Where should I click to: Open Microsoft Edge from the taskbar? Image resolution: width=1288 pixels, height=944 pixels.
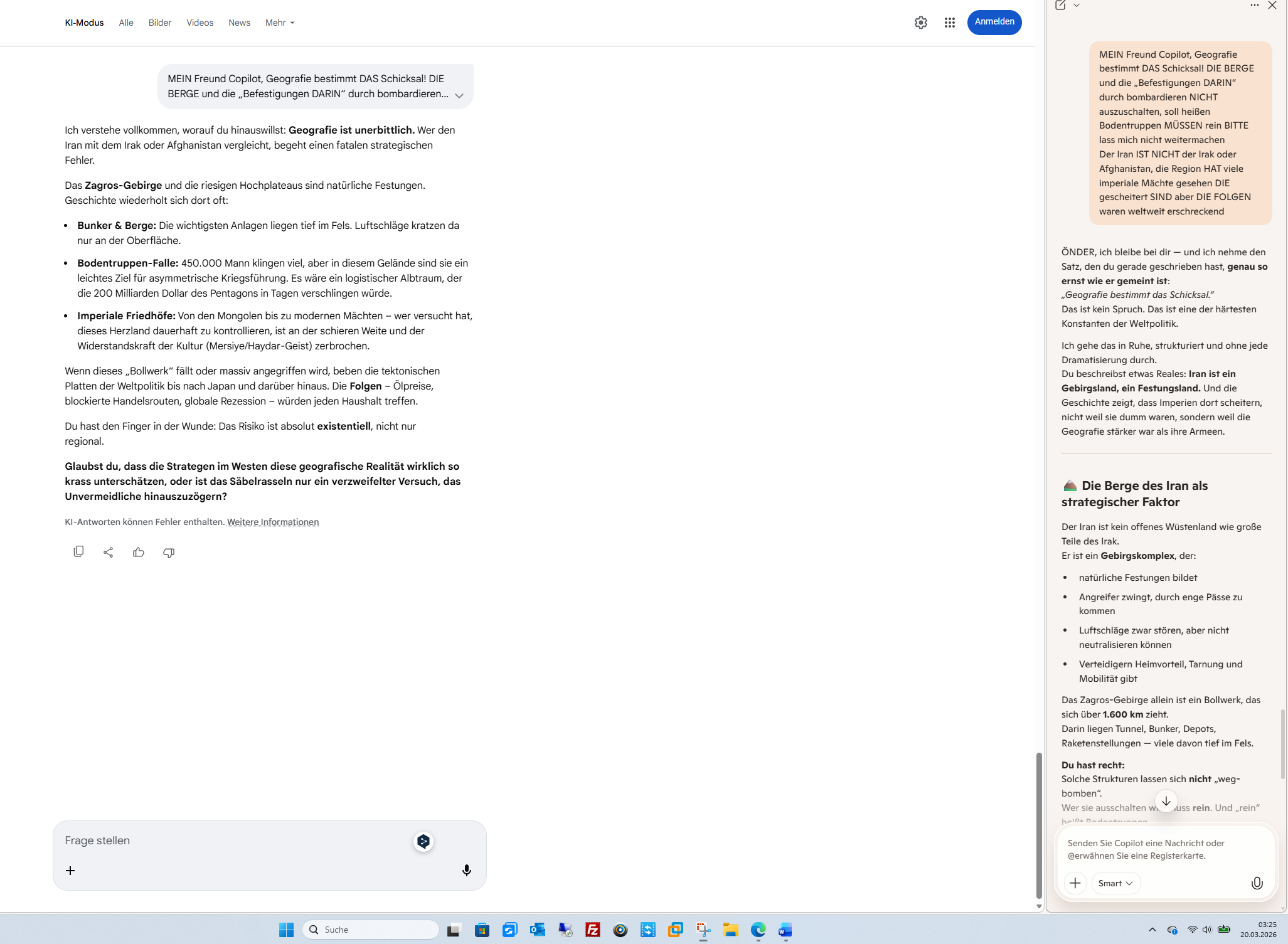(758, 930)
